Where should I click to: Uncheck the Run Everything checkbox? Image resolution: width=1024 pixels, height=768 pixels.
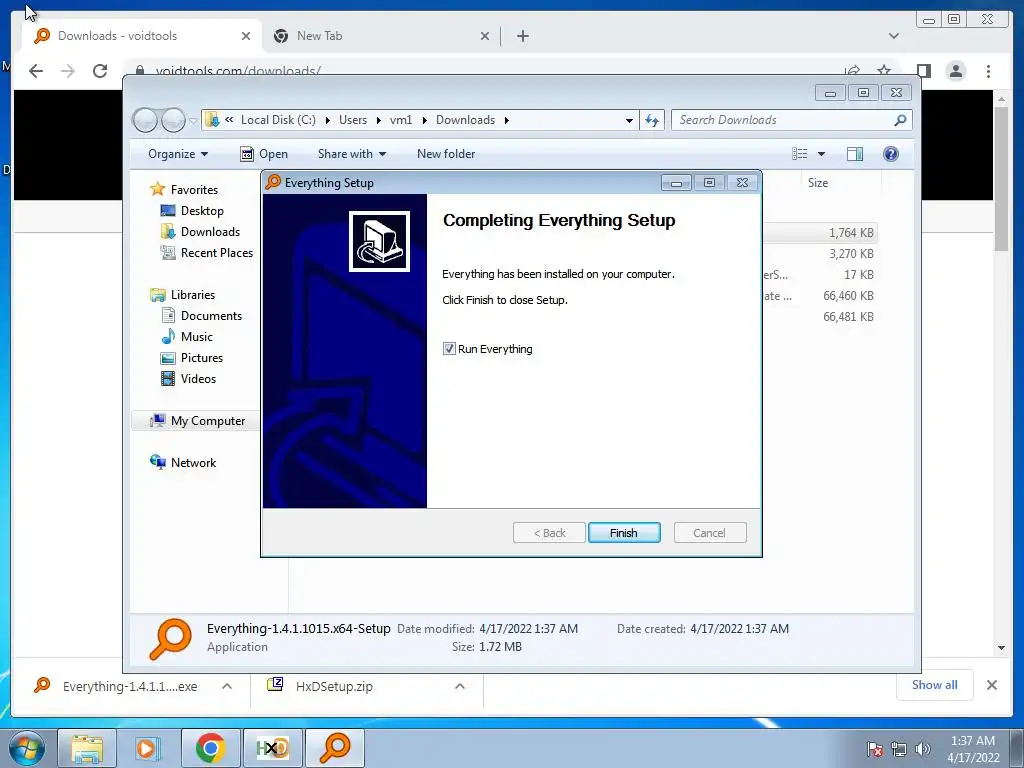coord(449,349)
